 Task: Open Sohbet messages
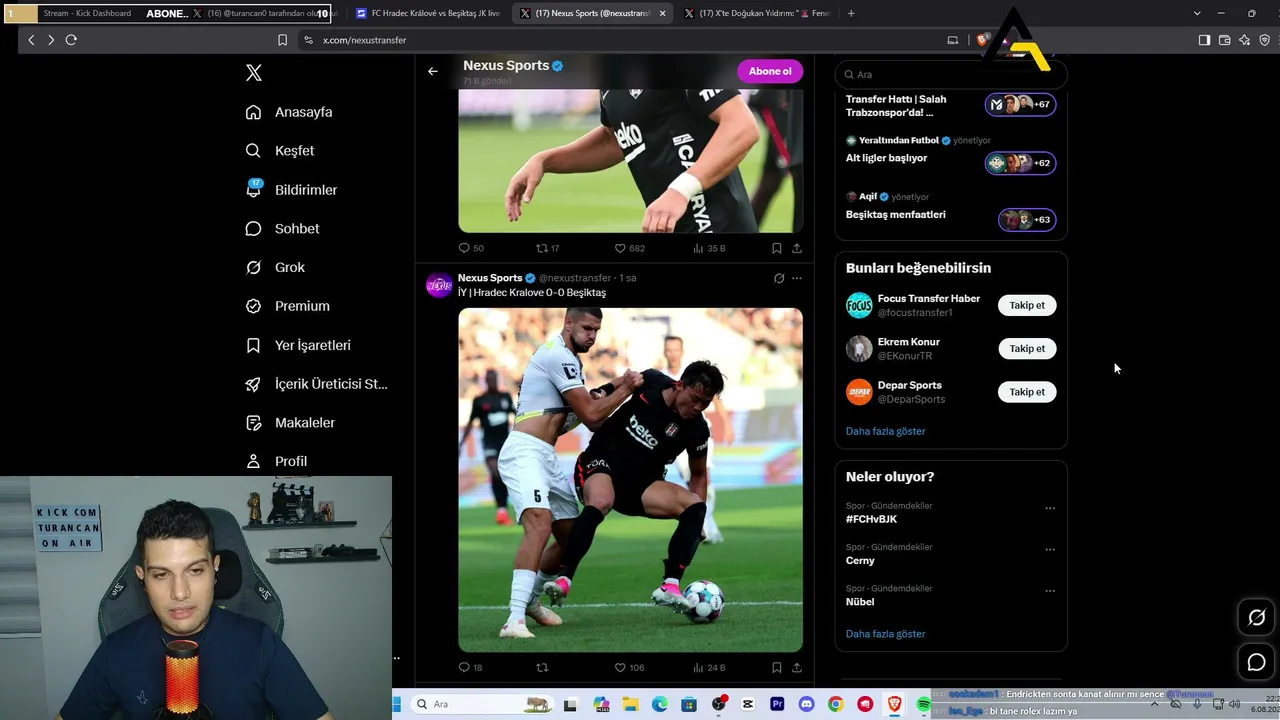[282, 229]
